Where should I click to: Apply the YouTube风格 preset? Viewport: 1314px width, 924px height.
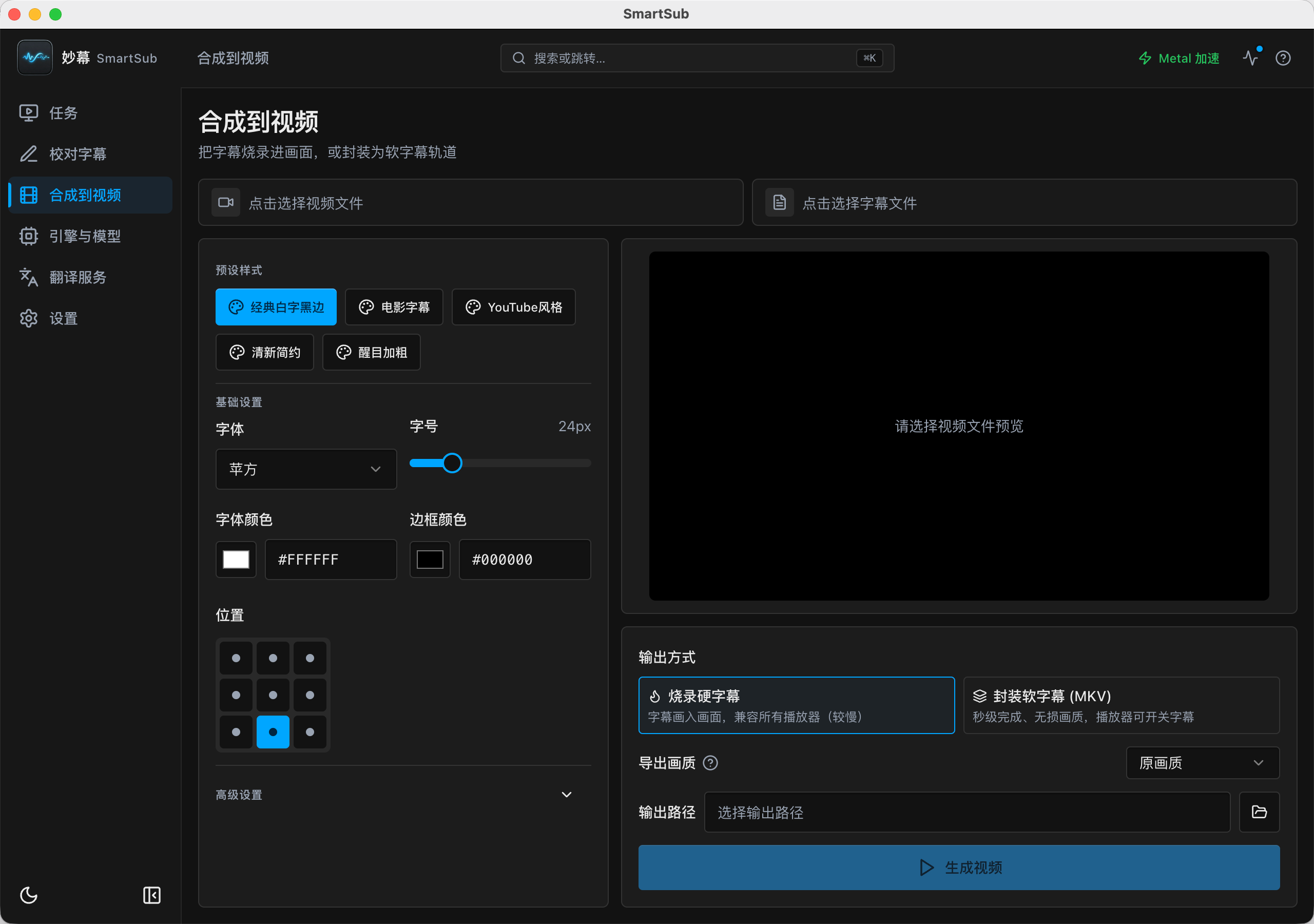(x=513, y=307)
